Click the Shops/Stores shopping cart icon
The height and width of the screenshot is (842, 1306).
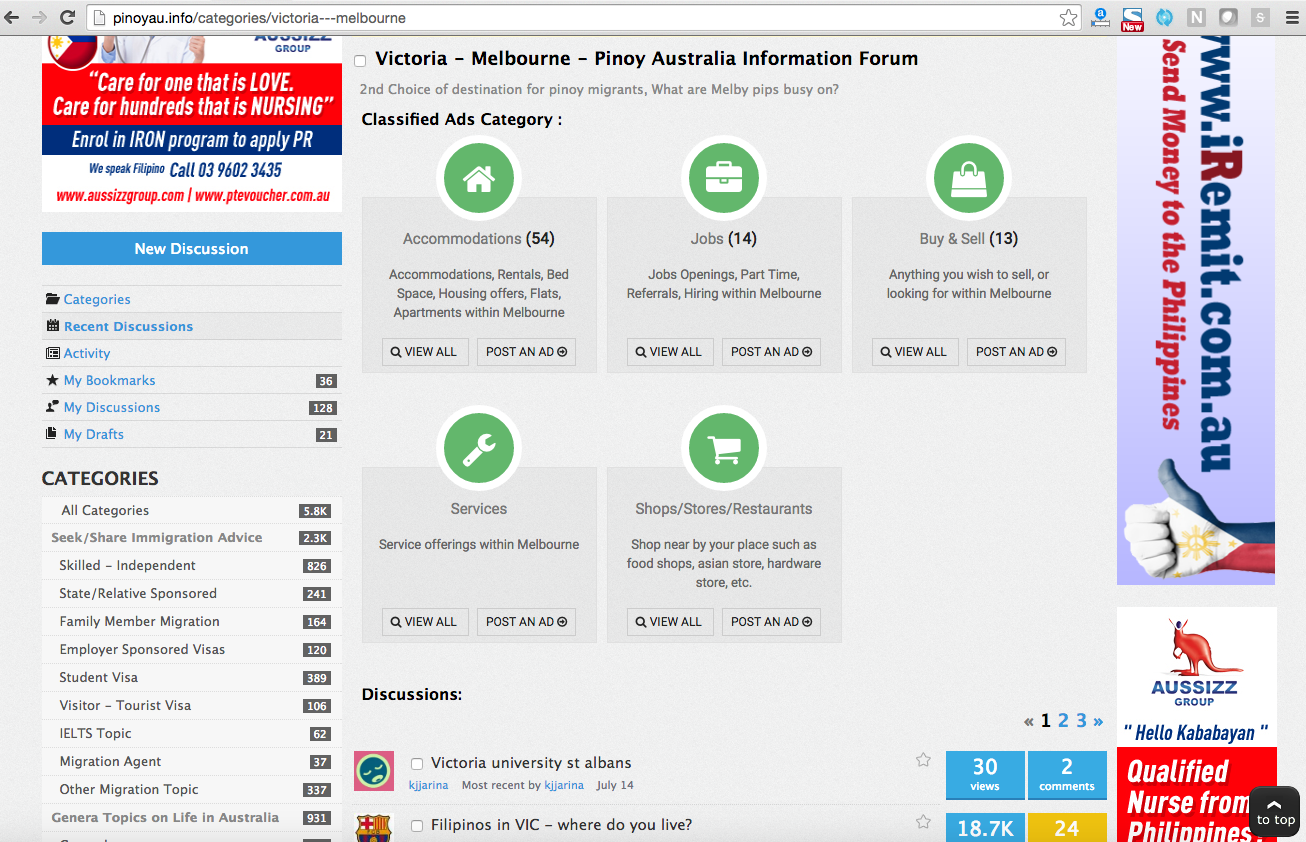coord(723,450)
